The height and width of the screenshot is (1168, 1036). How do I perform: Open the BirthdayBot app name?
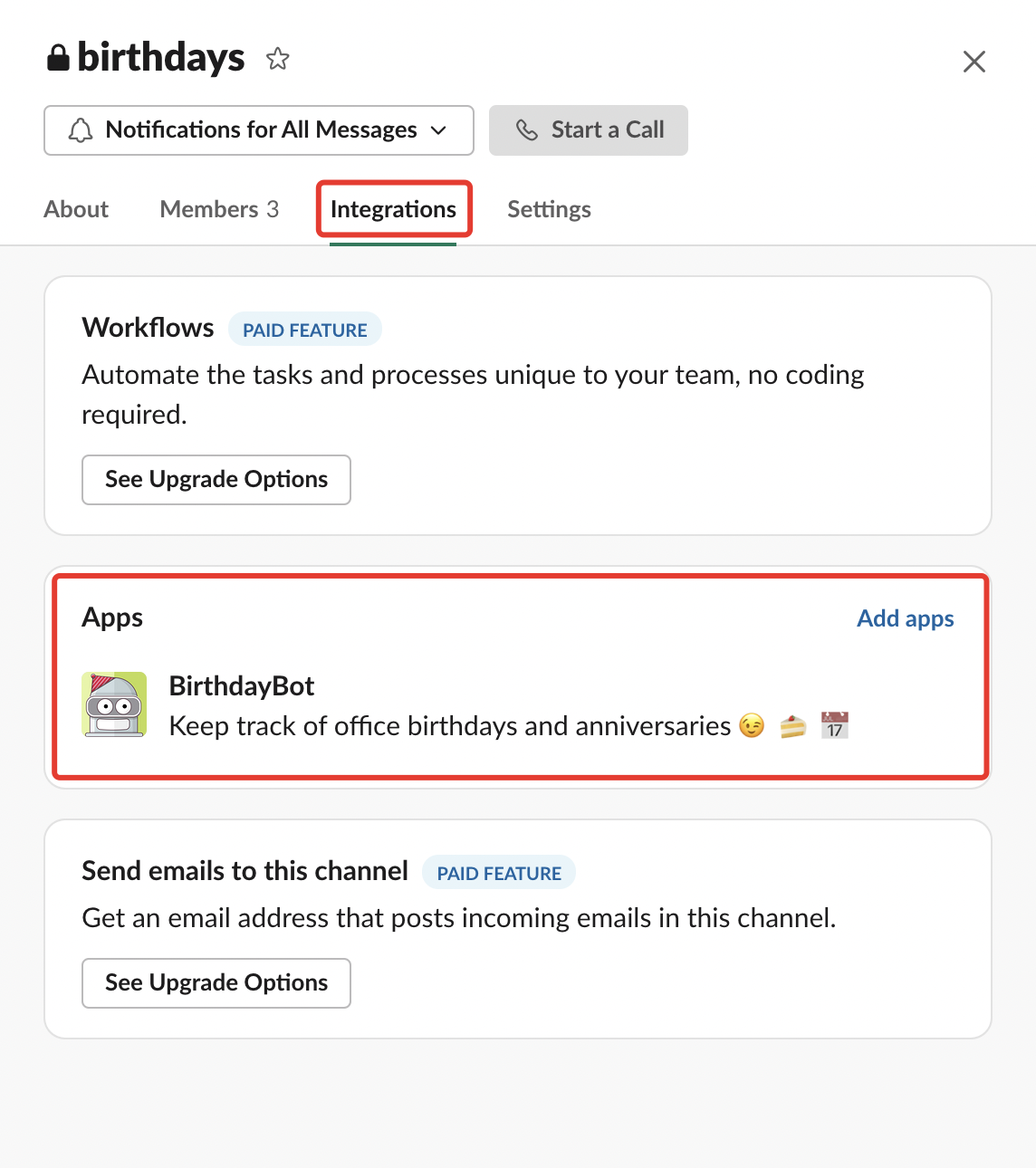242,686
